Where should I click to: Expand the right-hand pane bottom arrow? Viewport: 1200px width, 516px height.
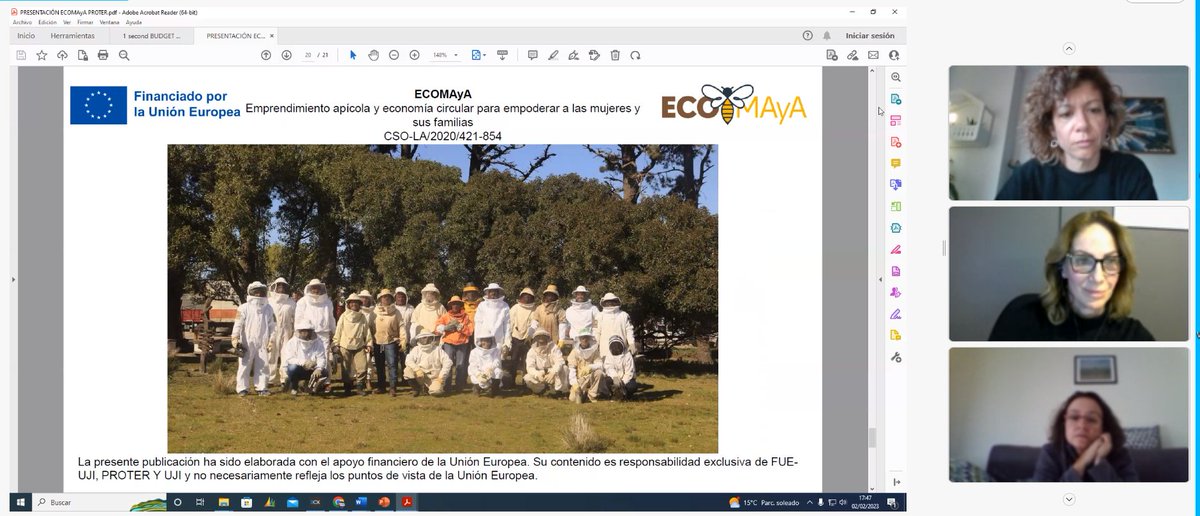tap(896, 482)
